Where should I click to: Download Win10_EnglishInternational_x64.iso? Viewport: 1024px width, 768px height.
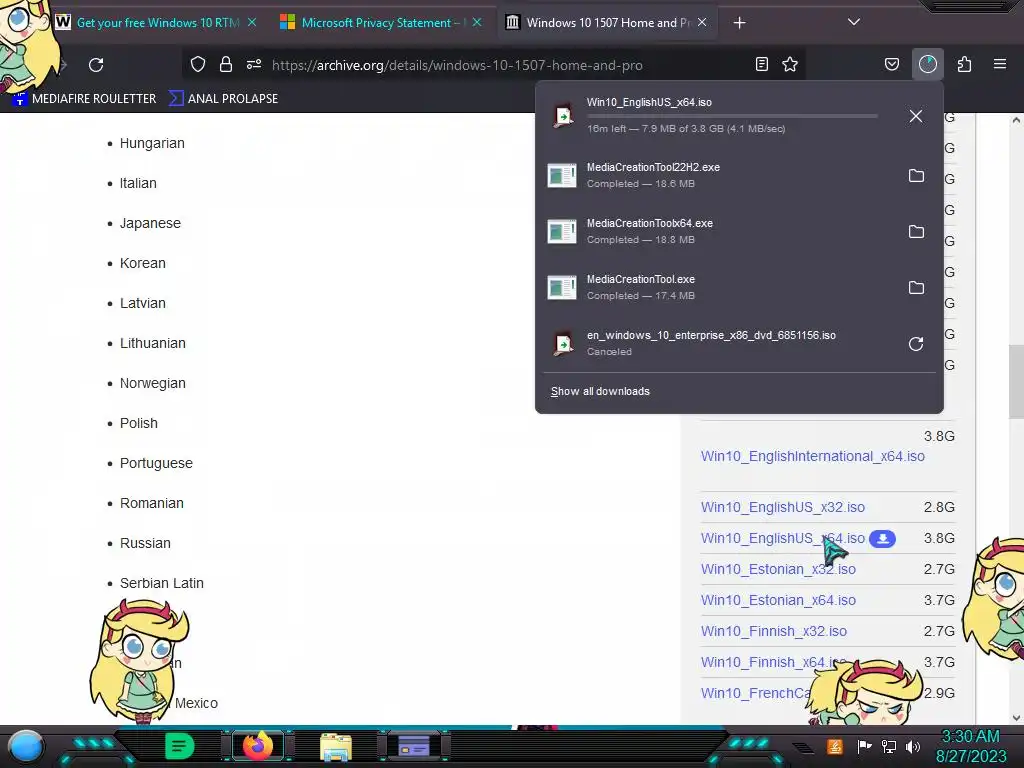point(812,456)
